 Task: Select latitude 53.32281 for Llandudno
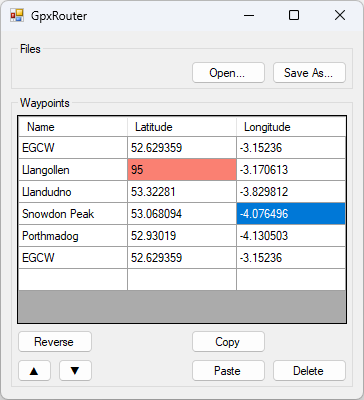182,192
